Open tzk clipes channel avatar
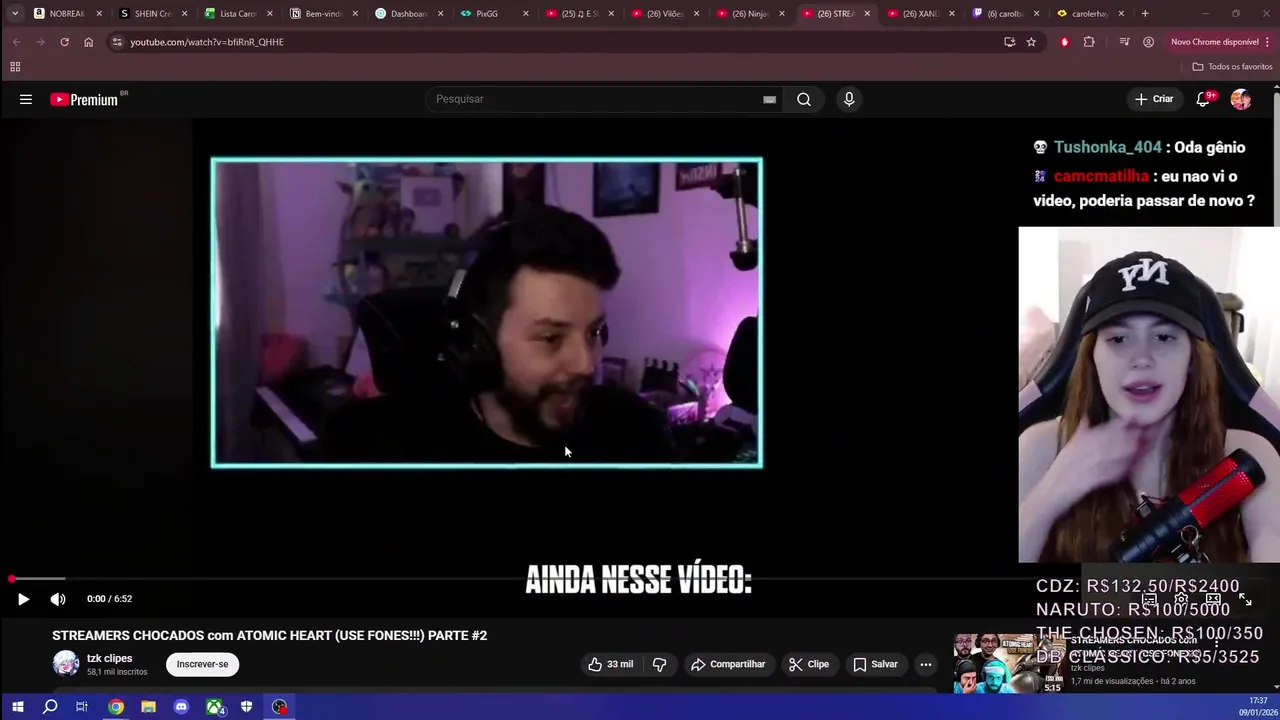The image size is (1280, 720). point(66,663)
